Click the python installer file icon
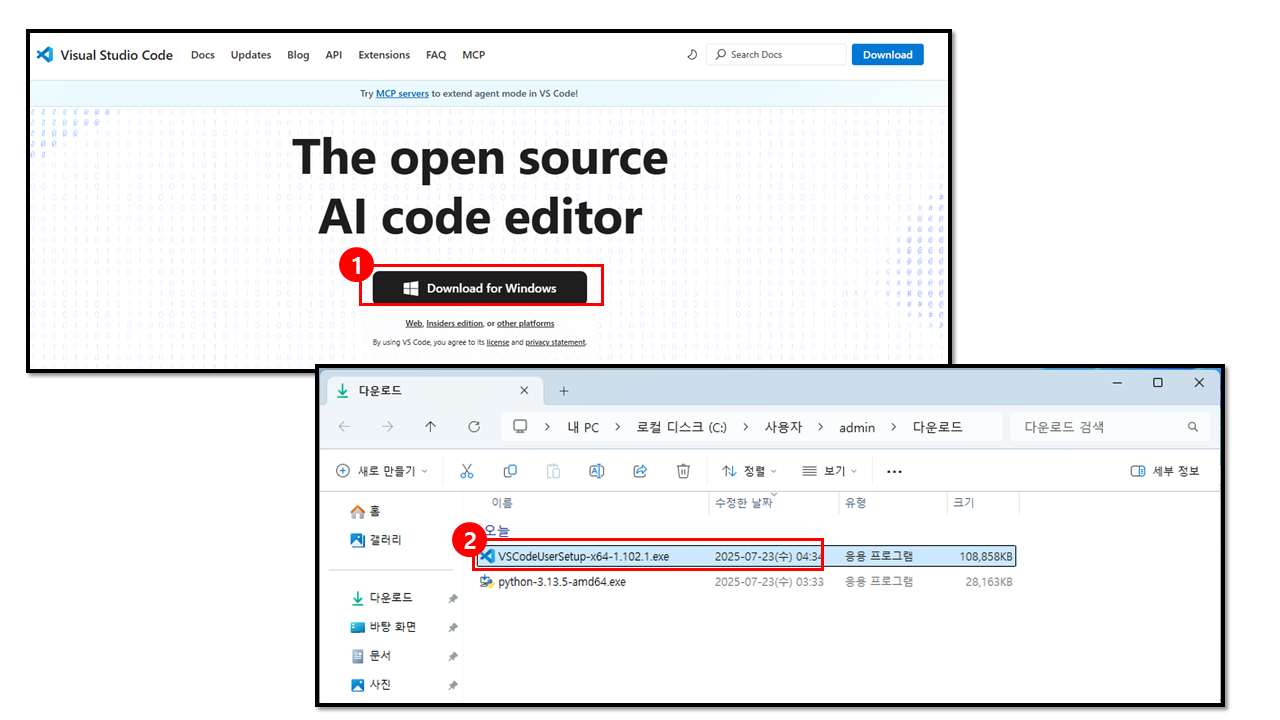This screenshot has height=720, width=1280. (487, 581)
